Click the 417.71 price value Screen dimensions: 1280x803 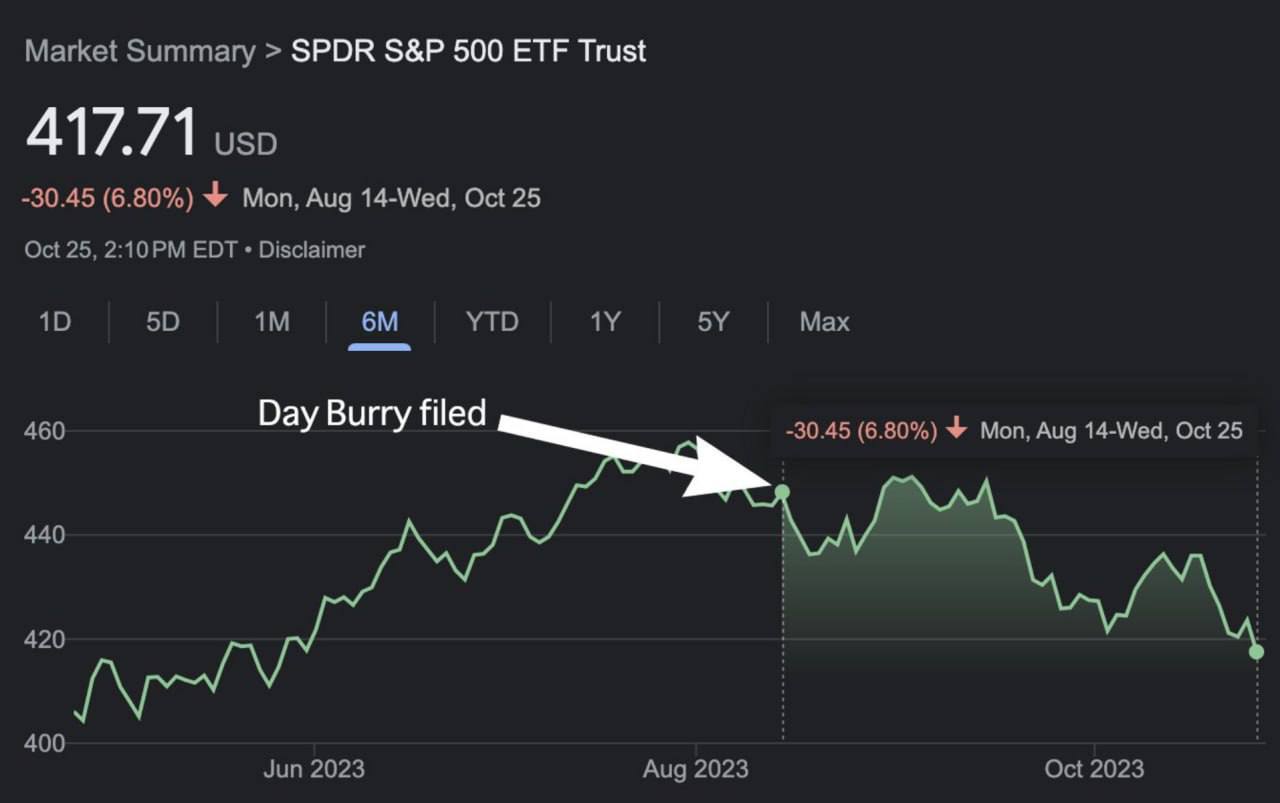click(x=112, y=132)
